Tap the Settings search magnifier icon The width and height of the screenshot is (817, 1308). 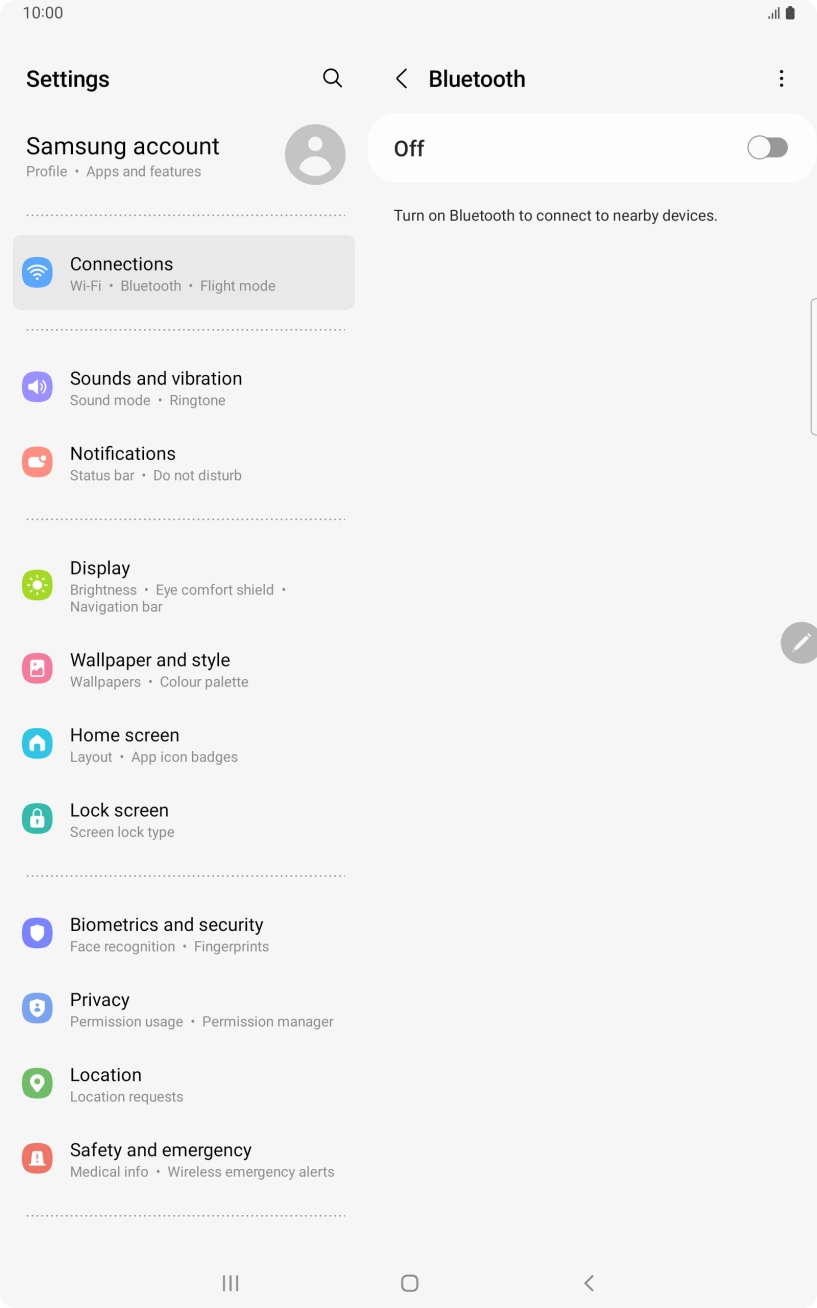(x=332, y=78)
